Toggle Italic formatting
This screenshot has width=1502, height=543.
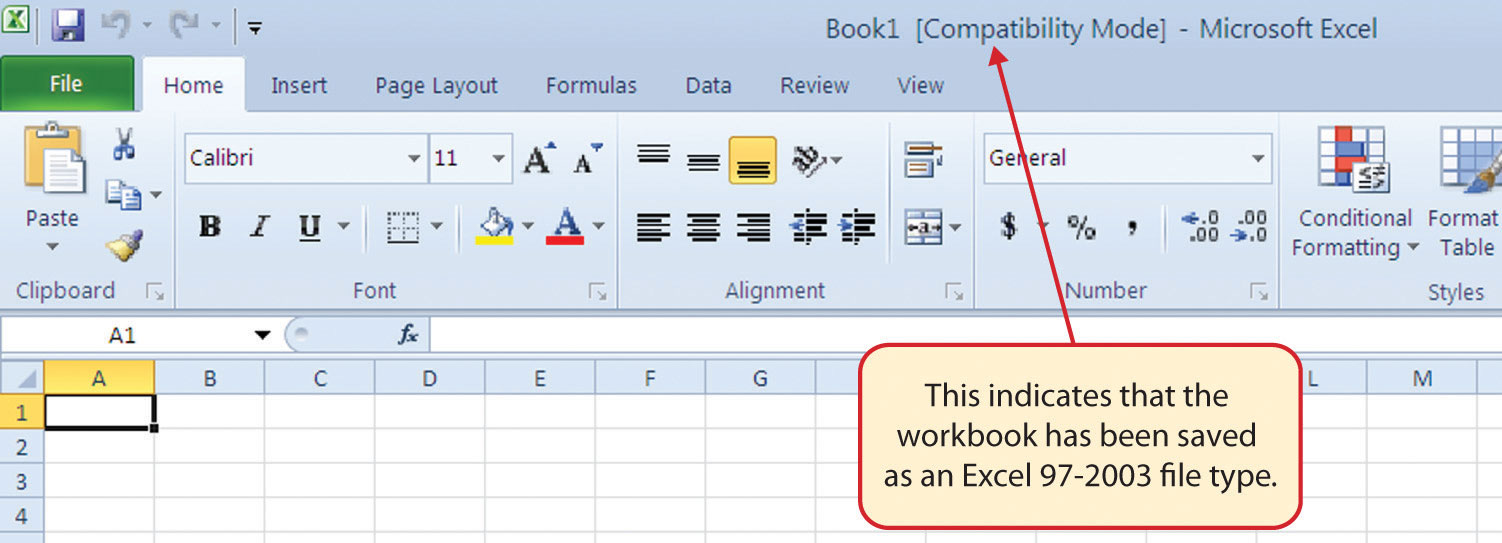click(x=259, y=227)
